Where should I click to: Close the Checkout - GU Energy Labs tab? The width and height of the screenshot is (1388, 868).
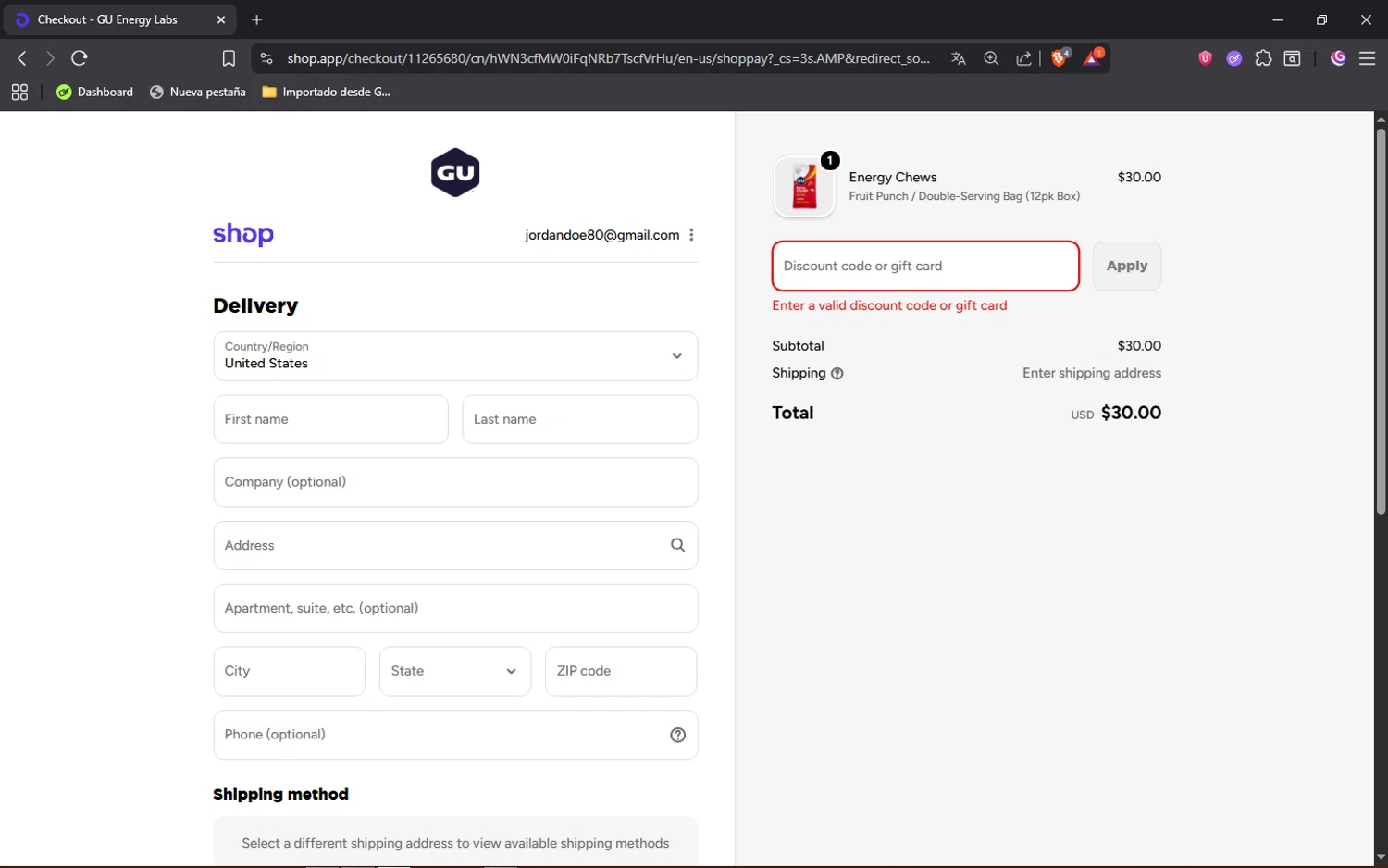pos(221,19)
